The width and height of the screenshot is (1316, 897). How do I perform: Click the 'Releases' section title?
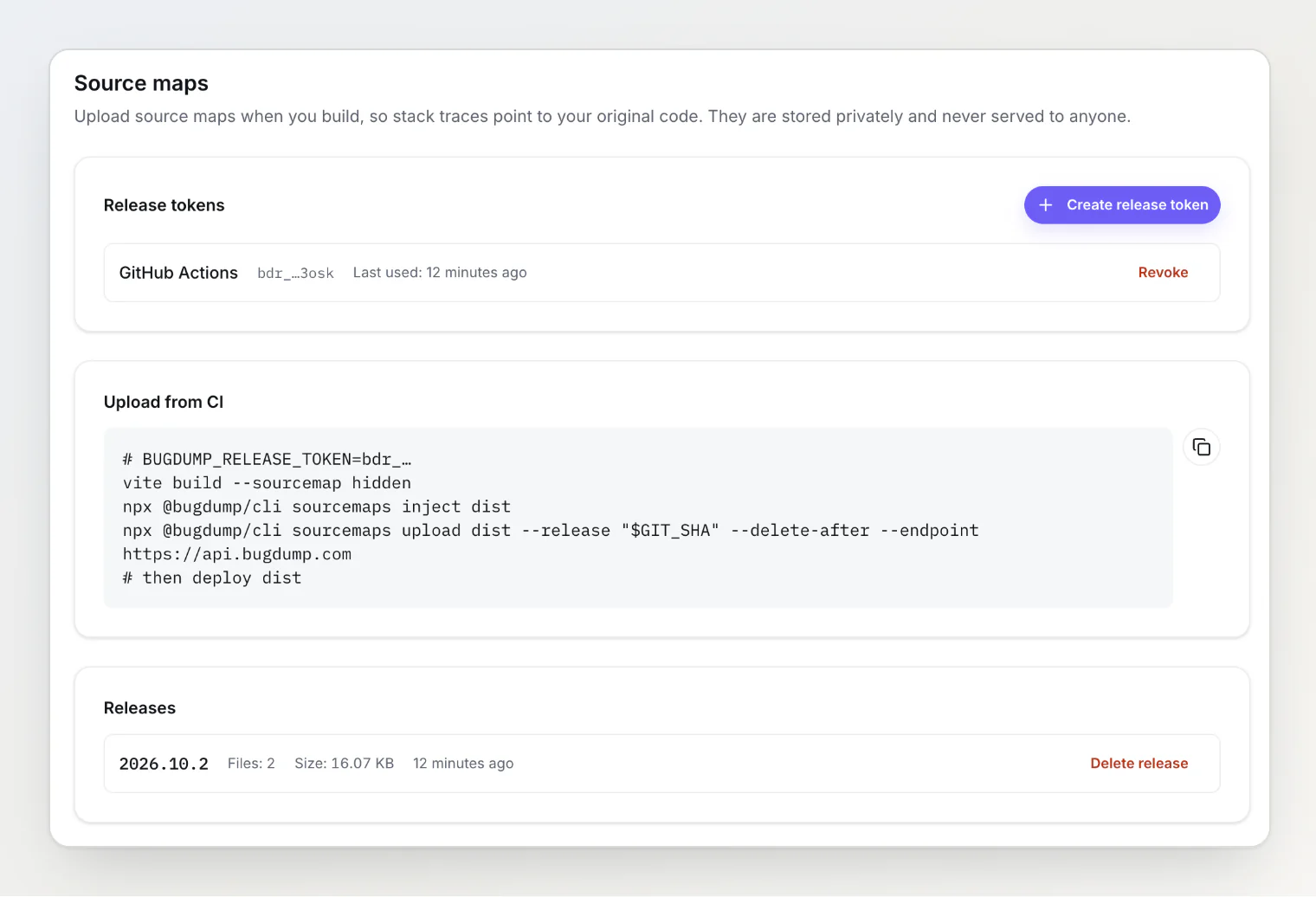[139, 708]
